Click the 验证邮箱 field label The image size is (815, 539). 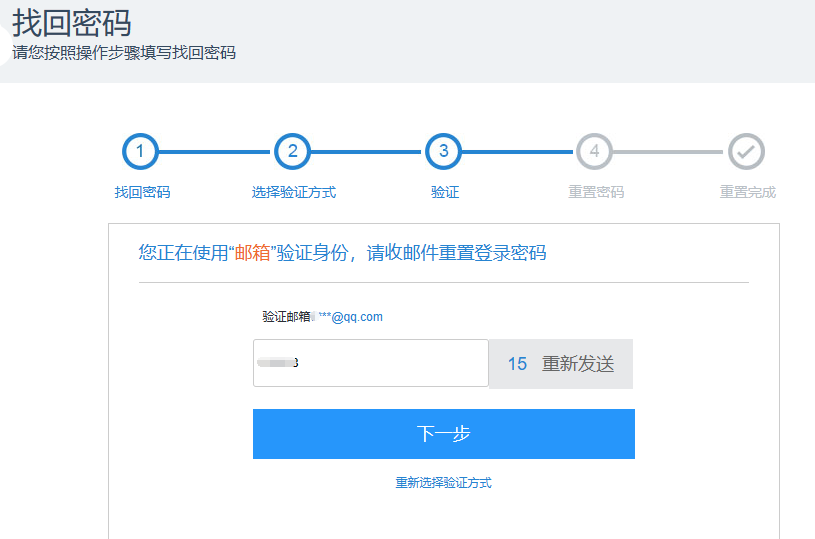tap(286, 317)
